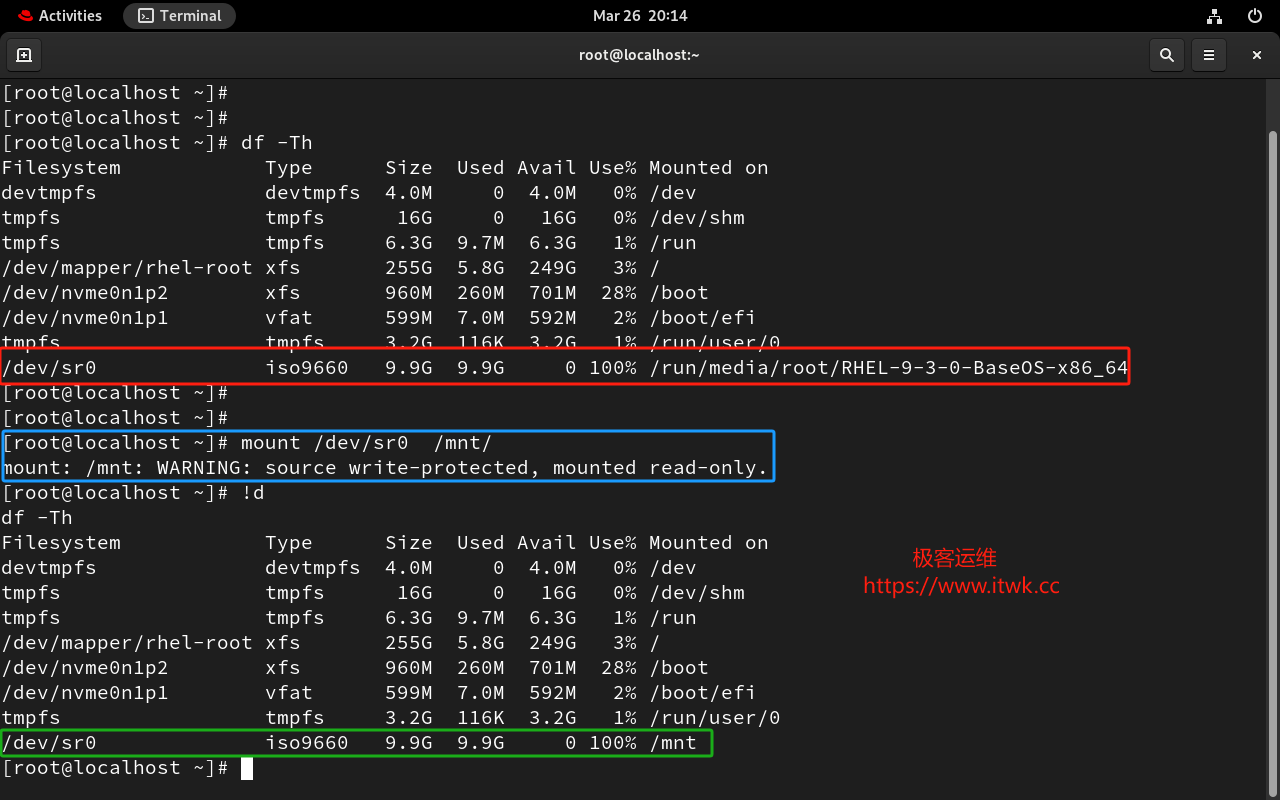Open the Activities overview
This screenshot has width=1280, height=800.
click(60, 16)
